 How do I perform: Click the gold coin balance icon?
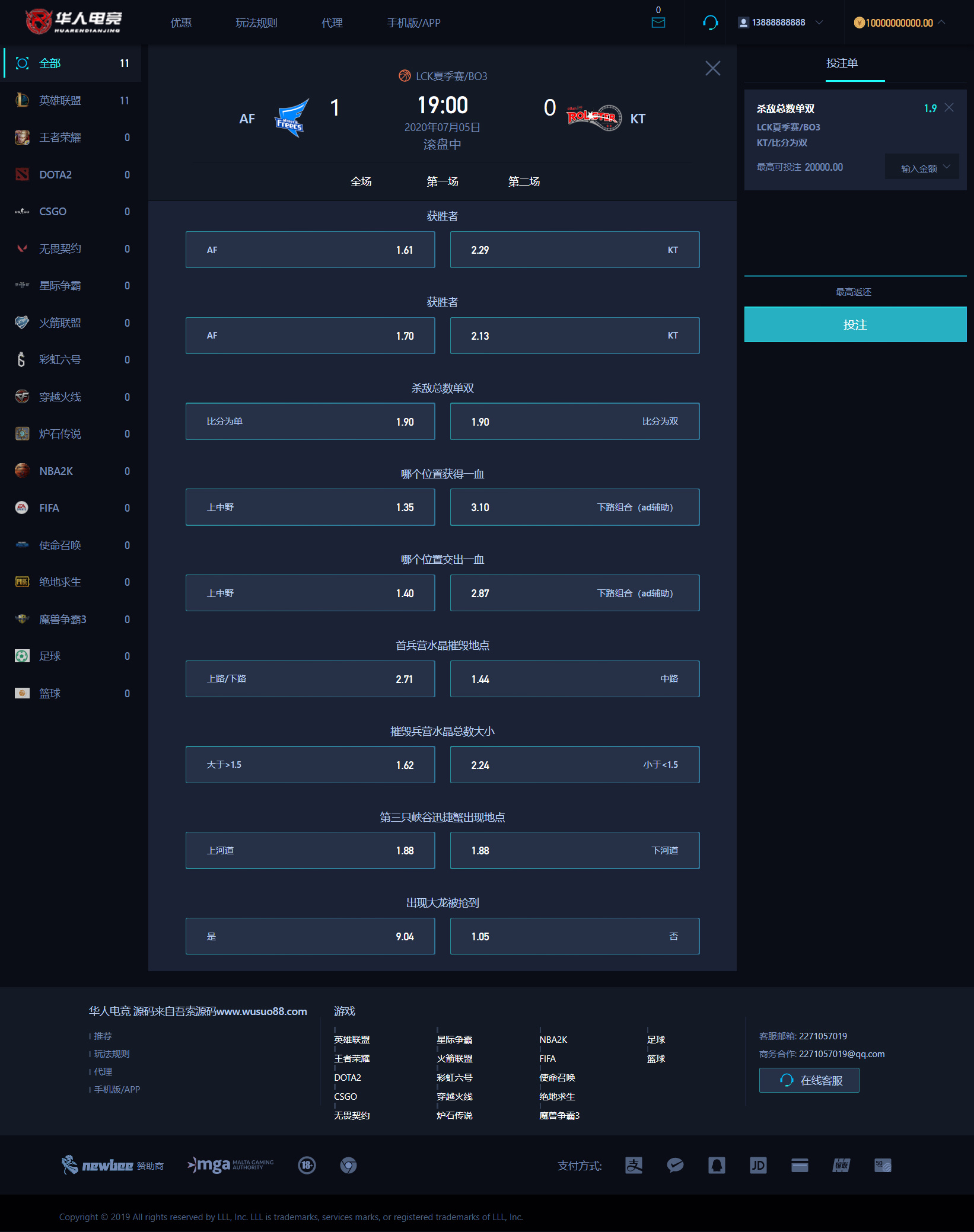click(x=859, y=23)
